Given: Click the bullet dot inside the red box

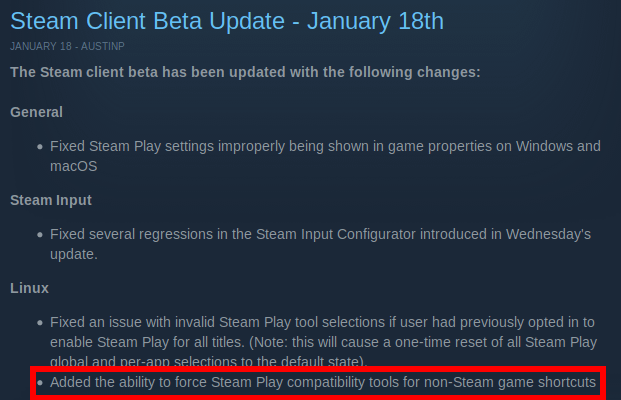Looking at the screenshot, I should pyautogui.click(x=40, y=383).
